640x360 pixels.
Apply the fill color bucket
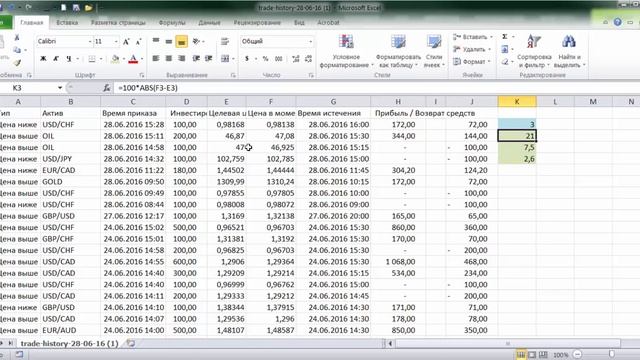click(115, 59)
